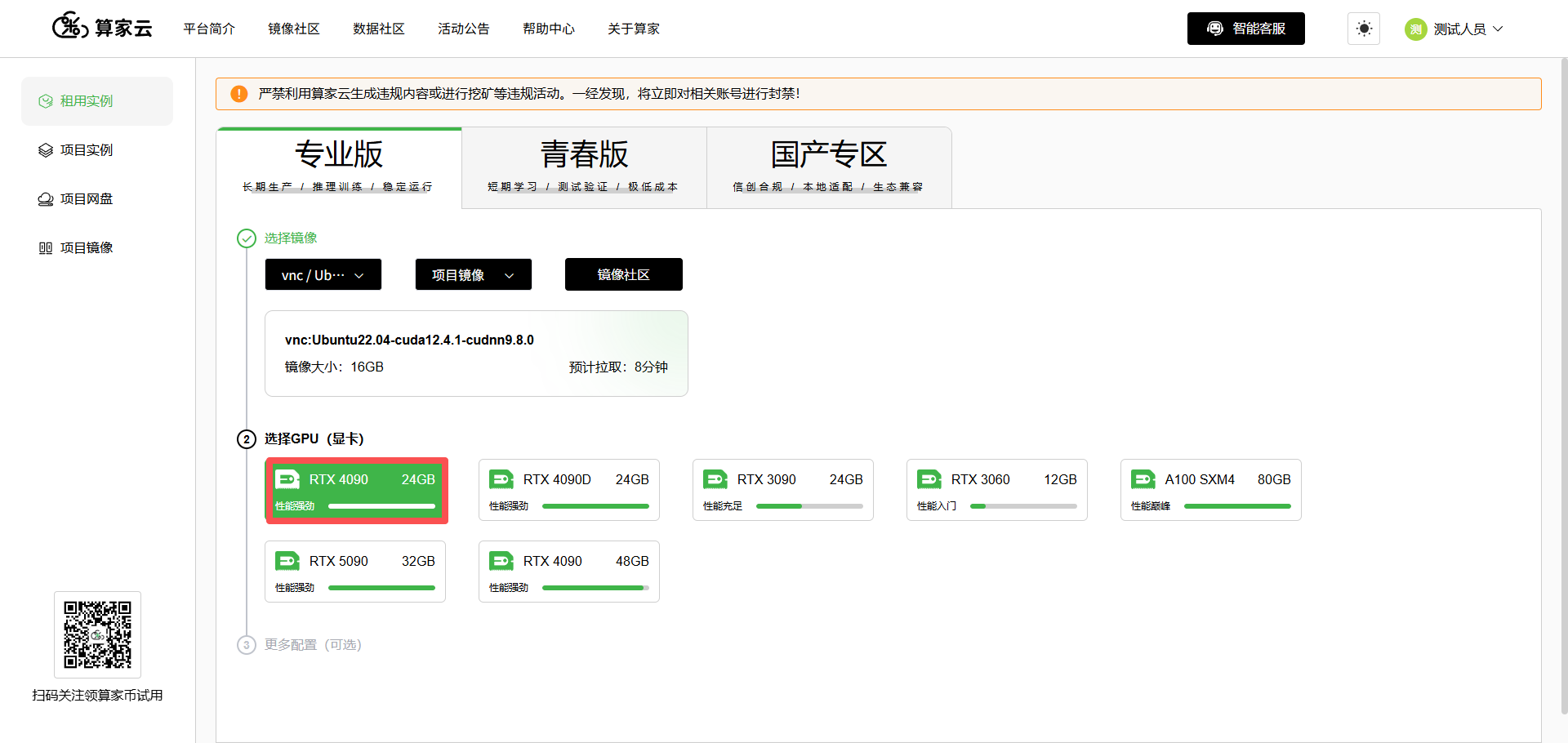The height and width of the screenshot is (743, 1568).
Task: Select 项目镜像 in the sidebar
Action: [97, 248]
